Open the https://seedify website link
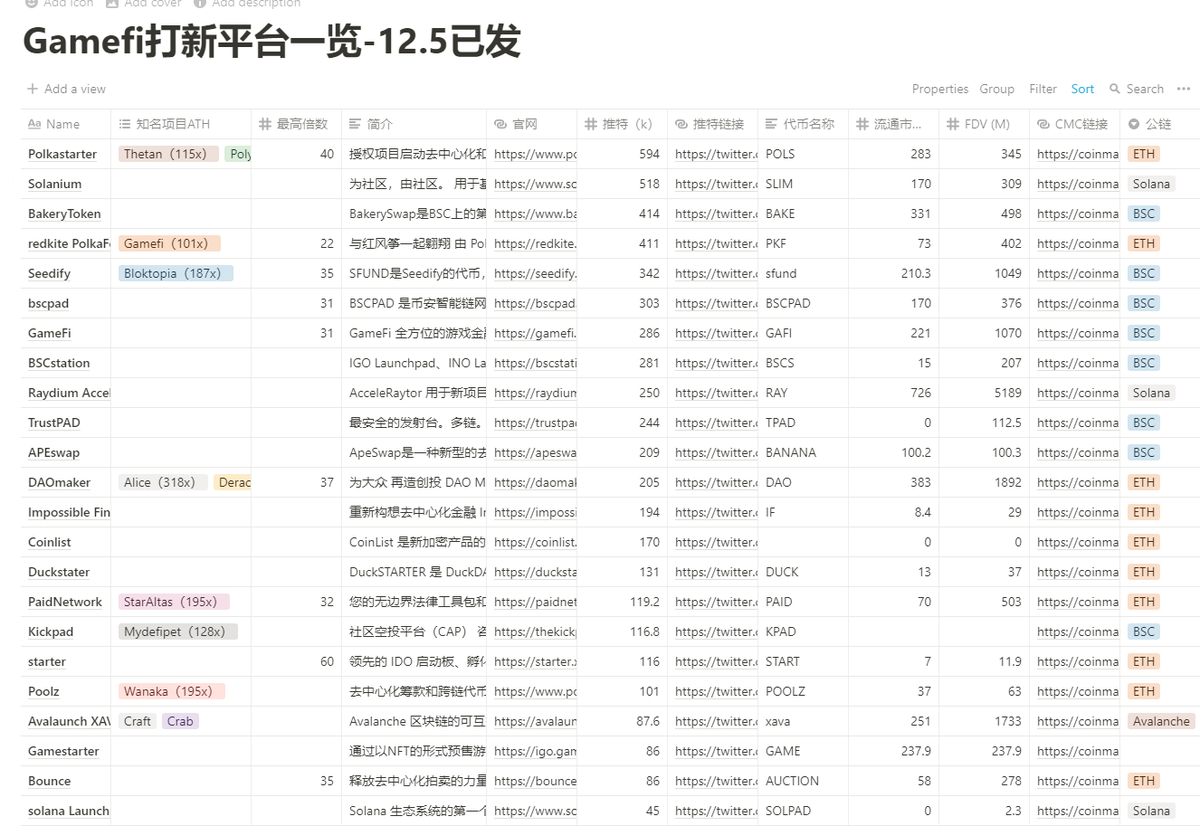The image size is (1200, 826). (x=535, y=273)
